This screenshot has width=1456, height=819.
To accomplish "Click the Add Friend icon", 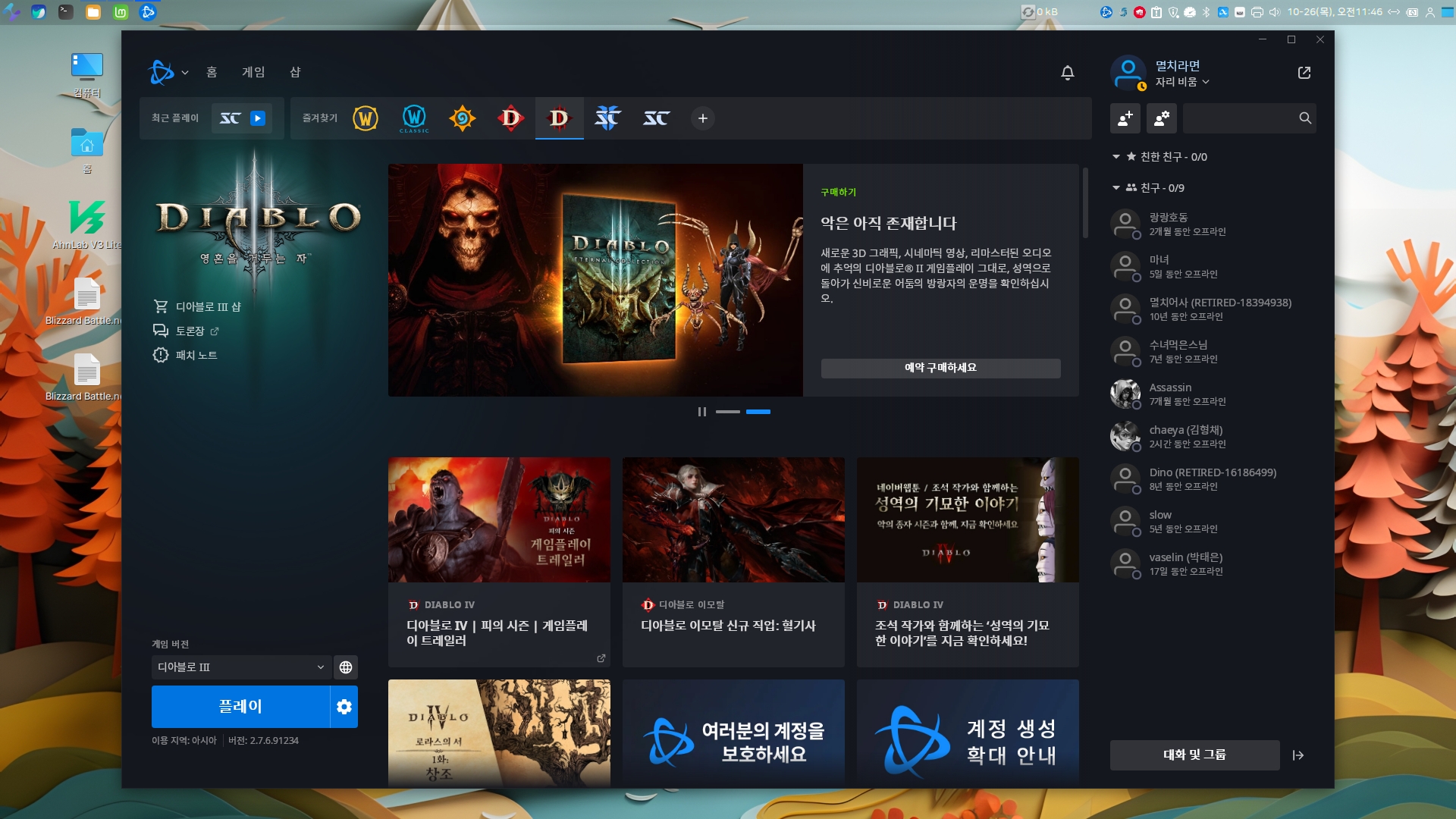I will click(x=1125, y=118).
